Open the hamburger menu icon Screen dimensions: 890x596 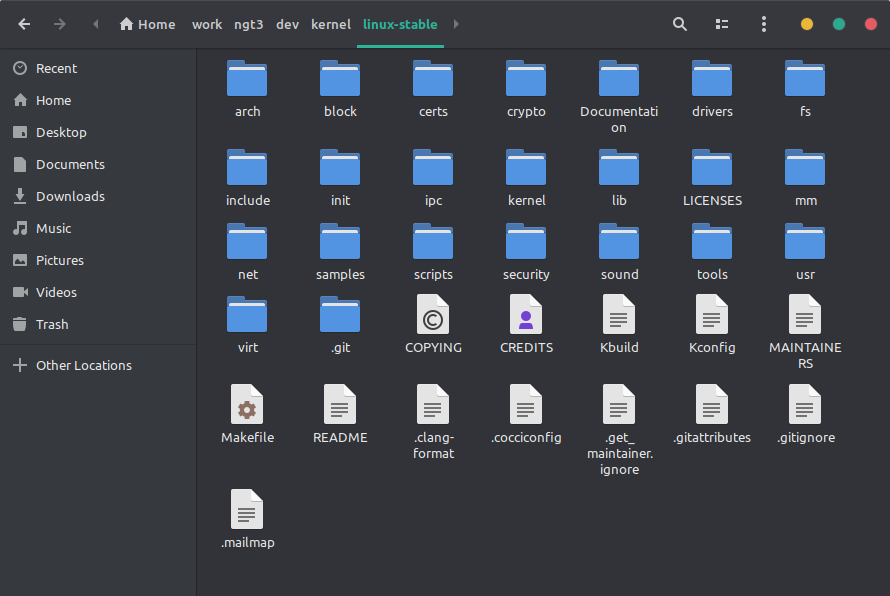[x=763, y=23]
